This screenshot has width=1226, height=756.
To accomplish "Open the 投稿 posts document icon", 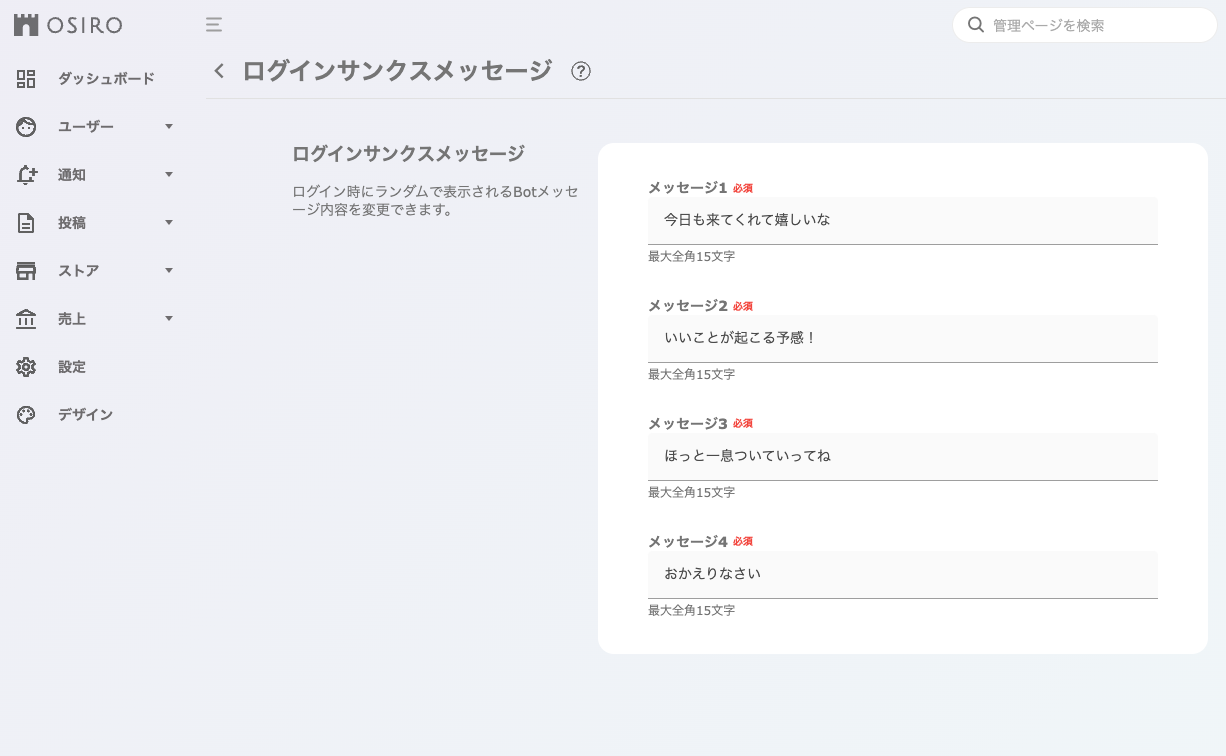I will (x=26, y=222).
